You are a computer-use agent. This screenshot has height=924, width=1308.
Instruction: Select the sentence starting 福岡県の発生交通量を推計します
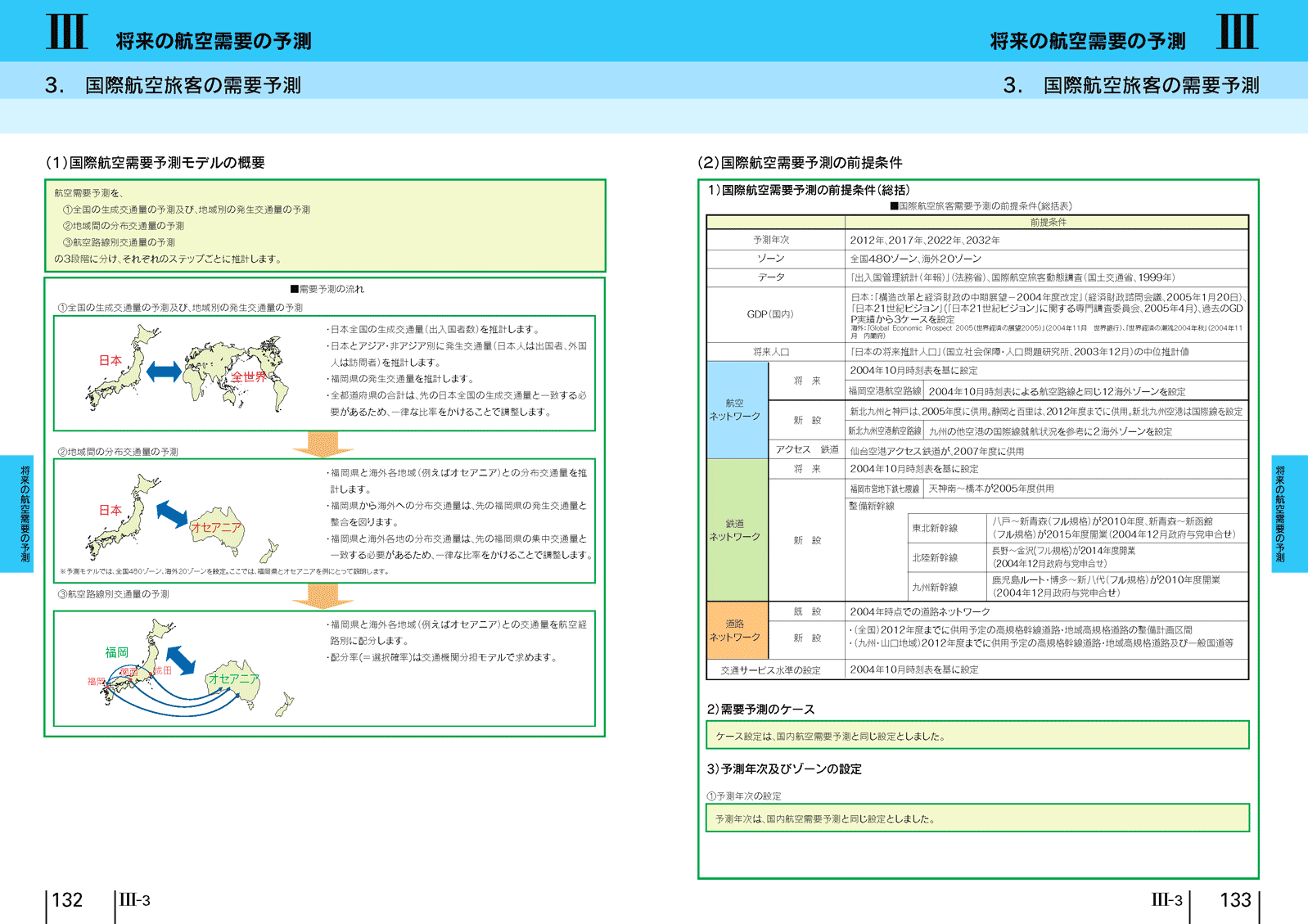tap(401, 379)
